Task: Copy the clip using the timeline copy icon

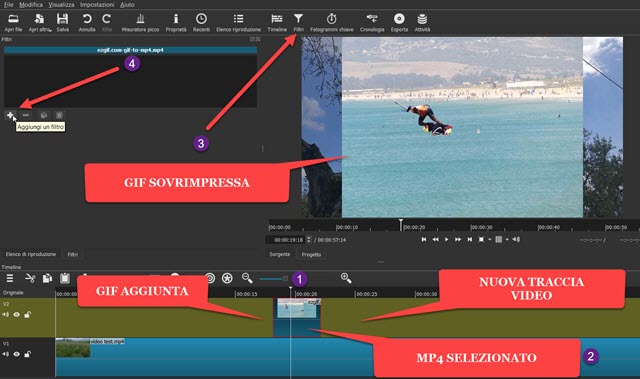Action: click(47, 278)
